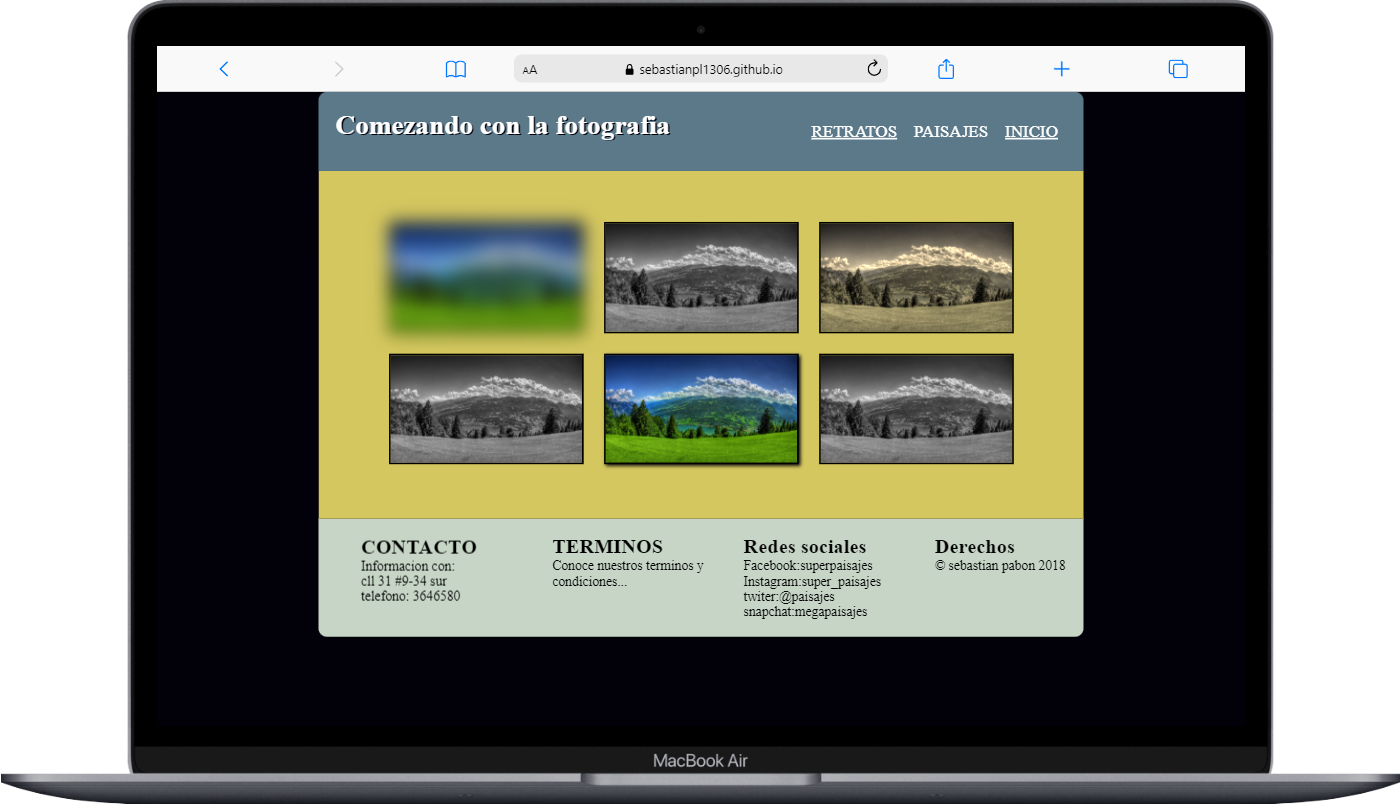This screenshot has height=804, width=1400.
Task: Click the page title Comezando con la fotografia
Action: 502,126
